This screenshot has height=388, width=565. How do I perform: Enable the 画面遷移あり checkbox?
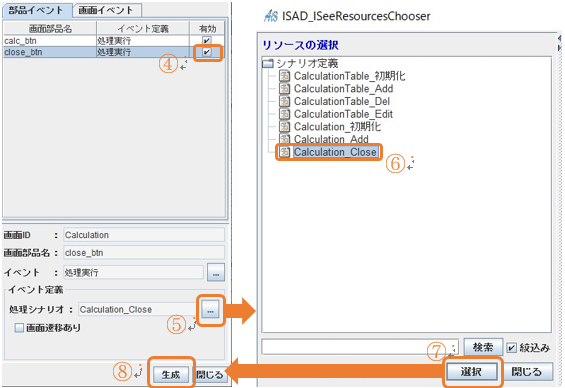coord(19,328)
